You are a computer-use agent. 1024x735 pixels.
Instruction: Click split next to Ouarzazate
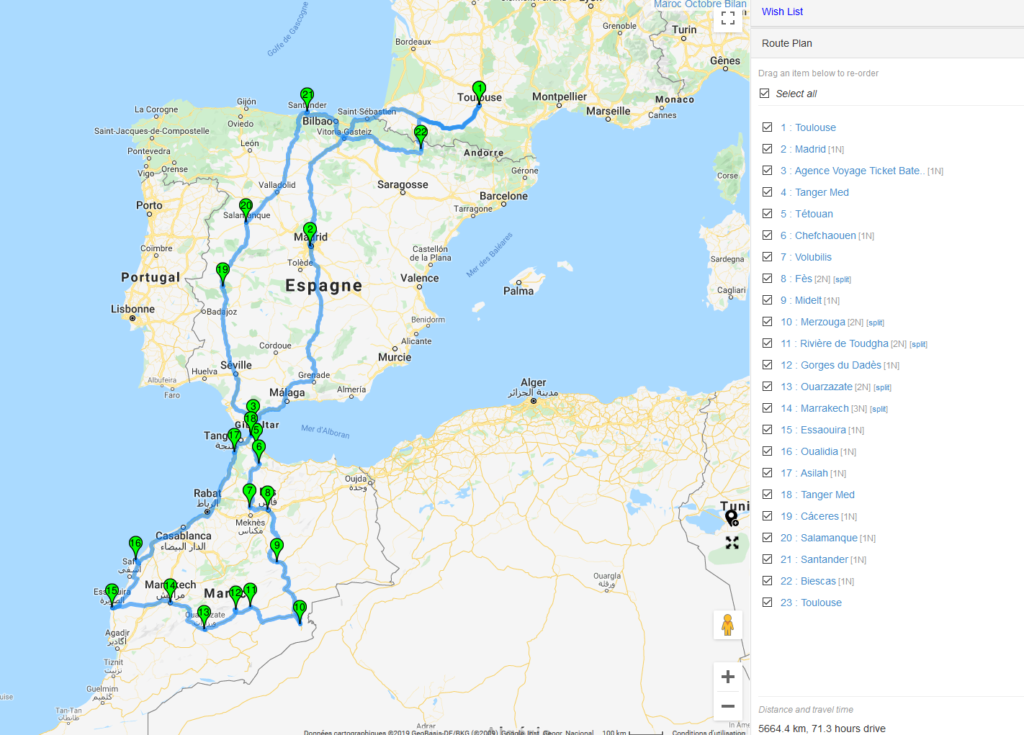(882, 387)
